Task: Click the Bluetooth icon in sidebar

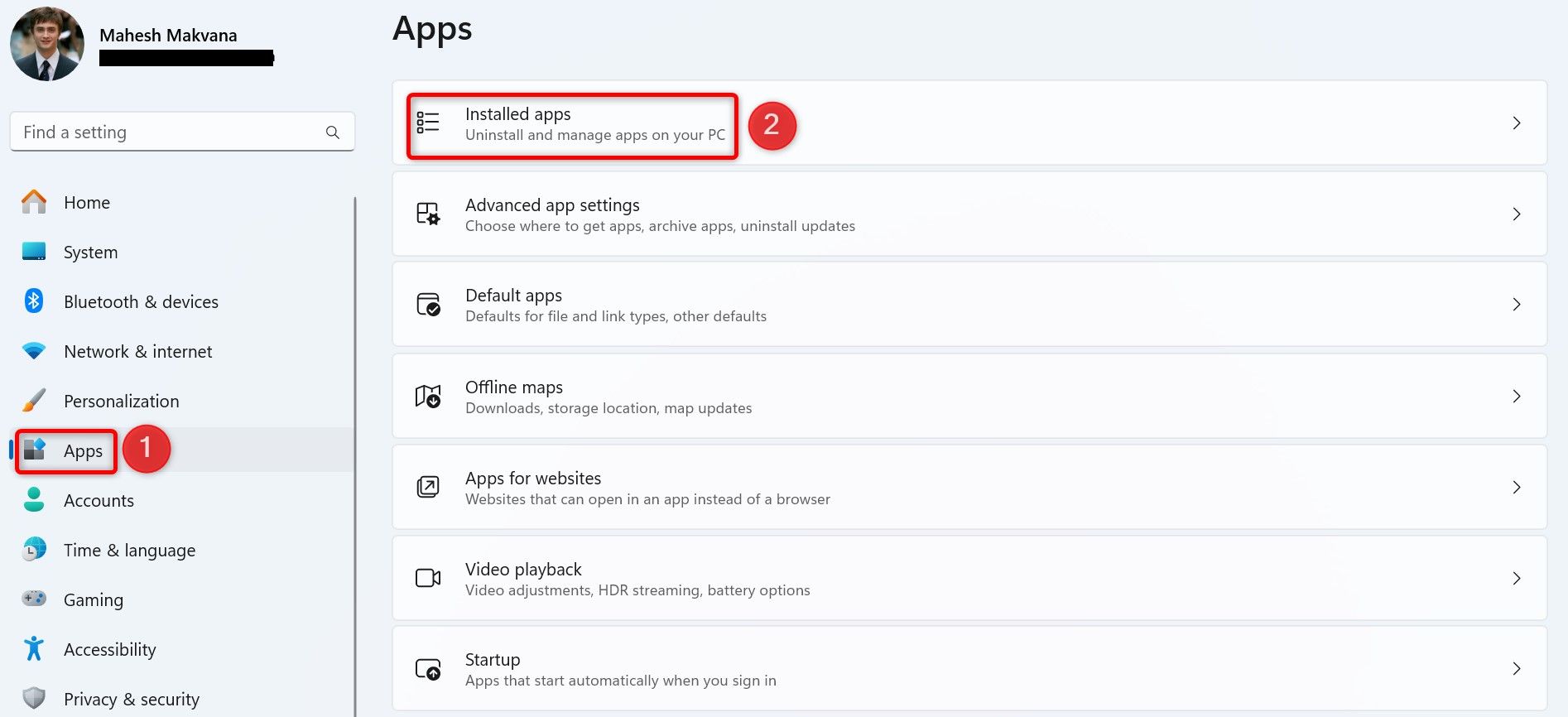Action: coord(34,301)
